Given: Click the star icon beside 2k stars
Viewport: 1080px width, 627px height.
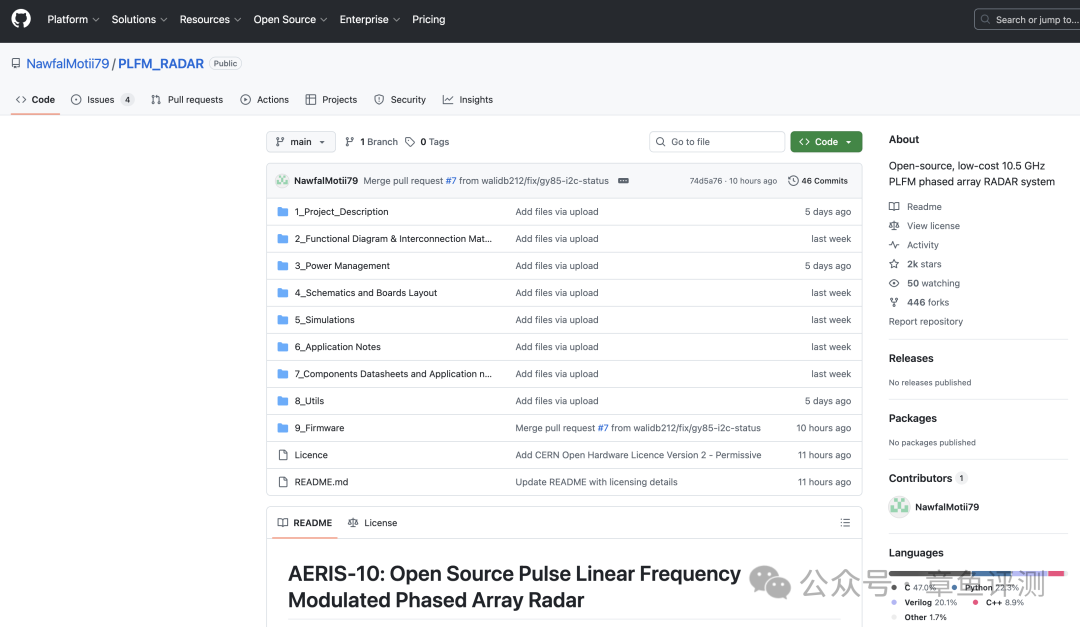Looking at the screenshot, I should click(x=894, y=264).
